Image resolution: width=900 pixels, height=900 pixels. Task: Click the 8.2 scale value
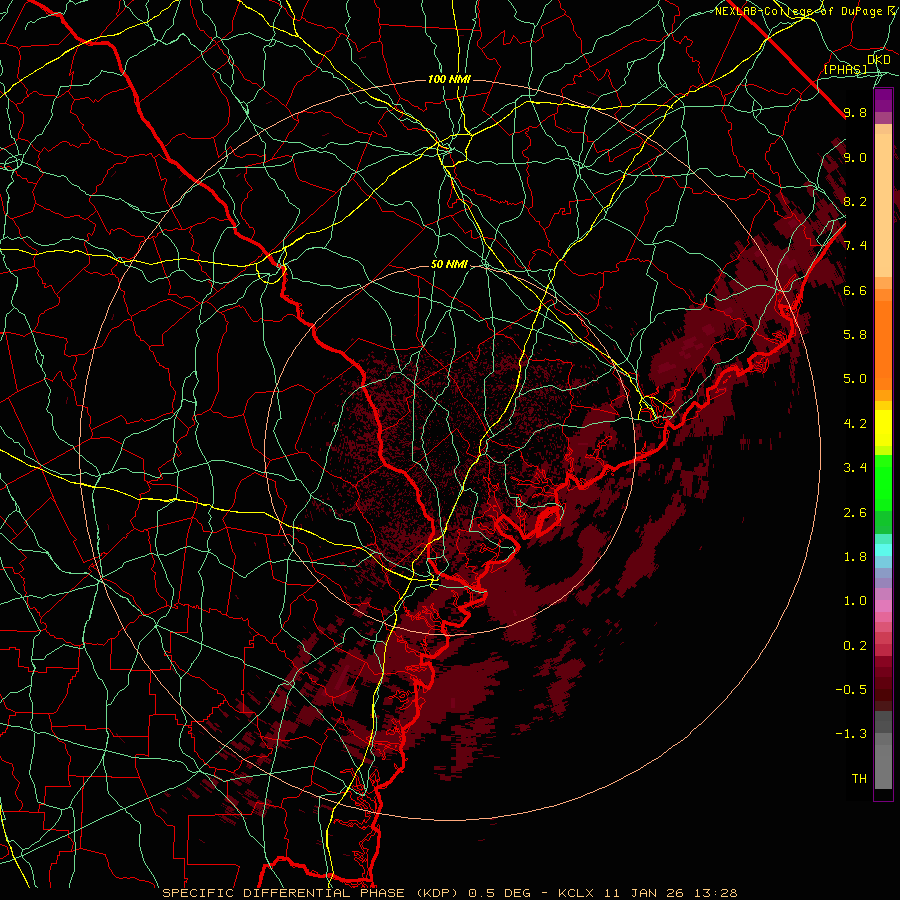coord(855,201)
